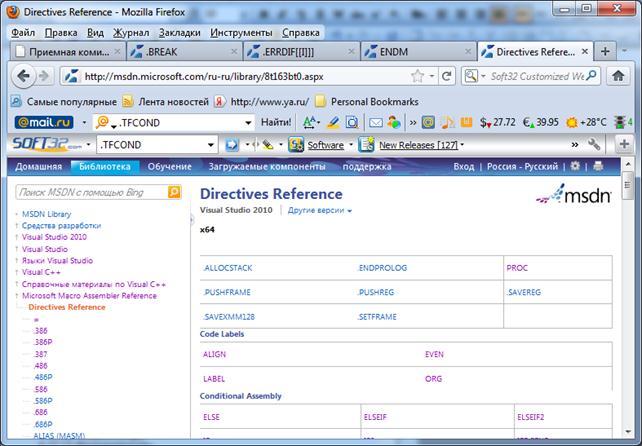Click the highlighter pen icon in Mail.ru toolbar
This screenshot has height=446, width=642.
(x=333, y=122)
